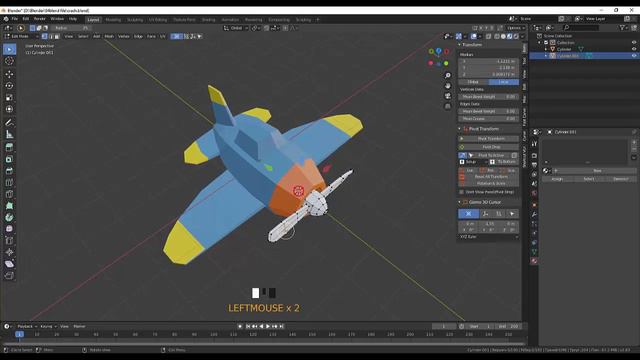Select the Measure tool

[9, 134]
